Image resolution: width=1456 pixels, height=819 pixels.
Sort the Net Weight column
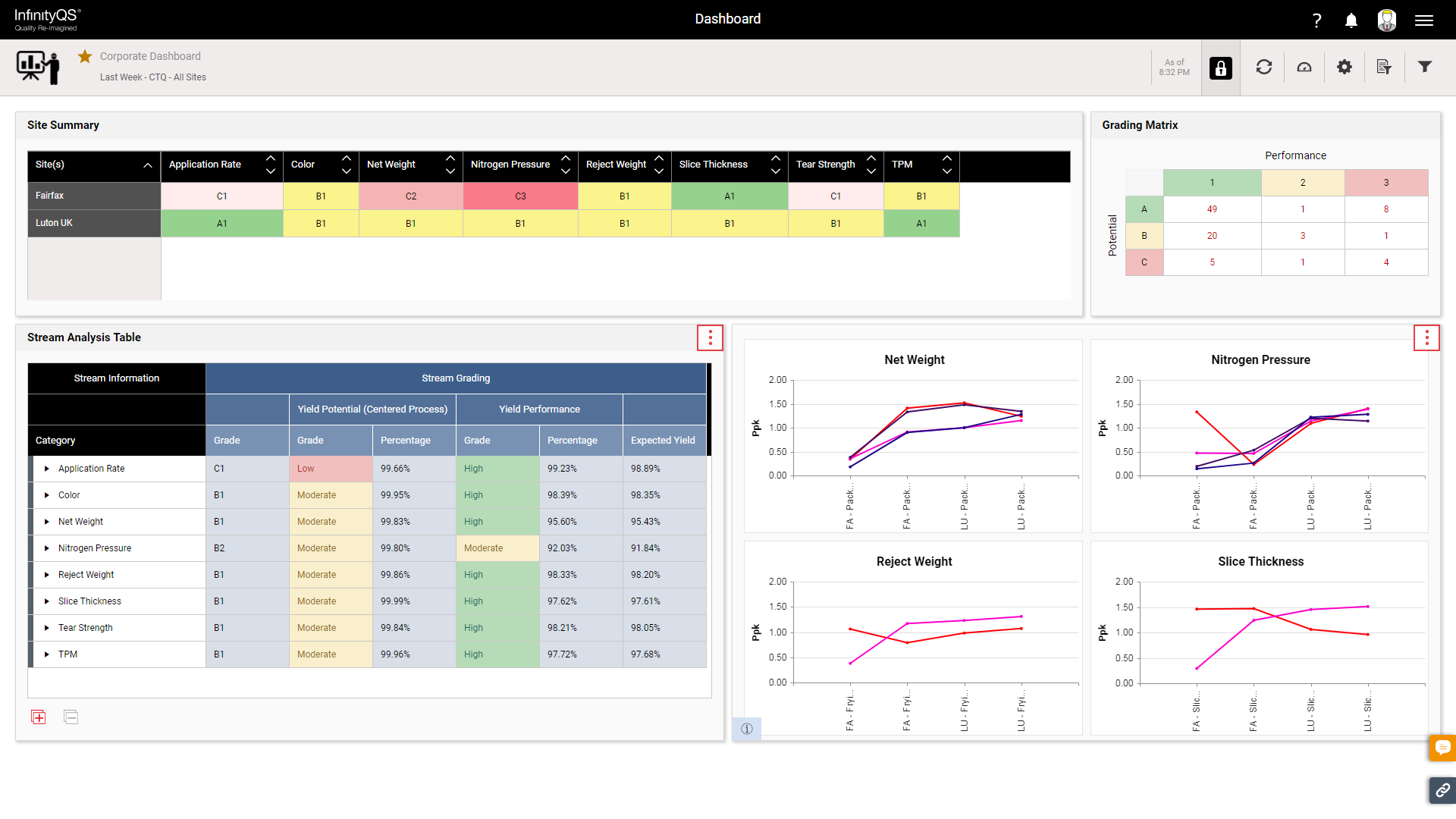point(450,165)
